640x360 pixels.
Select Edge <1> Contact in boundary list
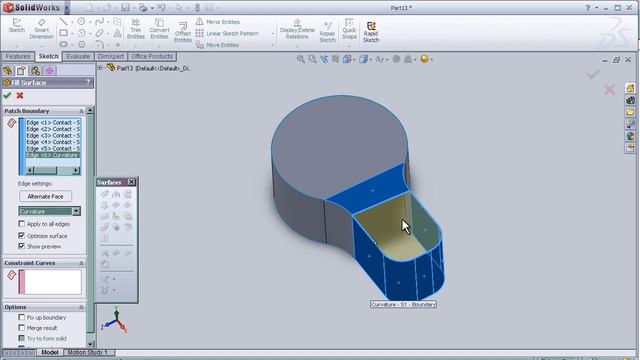(x=53, y=122)
